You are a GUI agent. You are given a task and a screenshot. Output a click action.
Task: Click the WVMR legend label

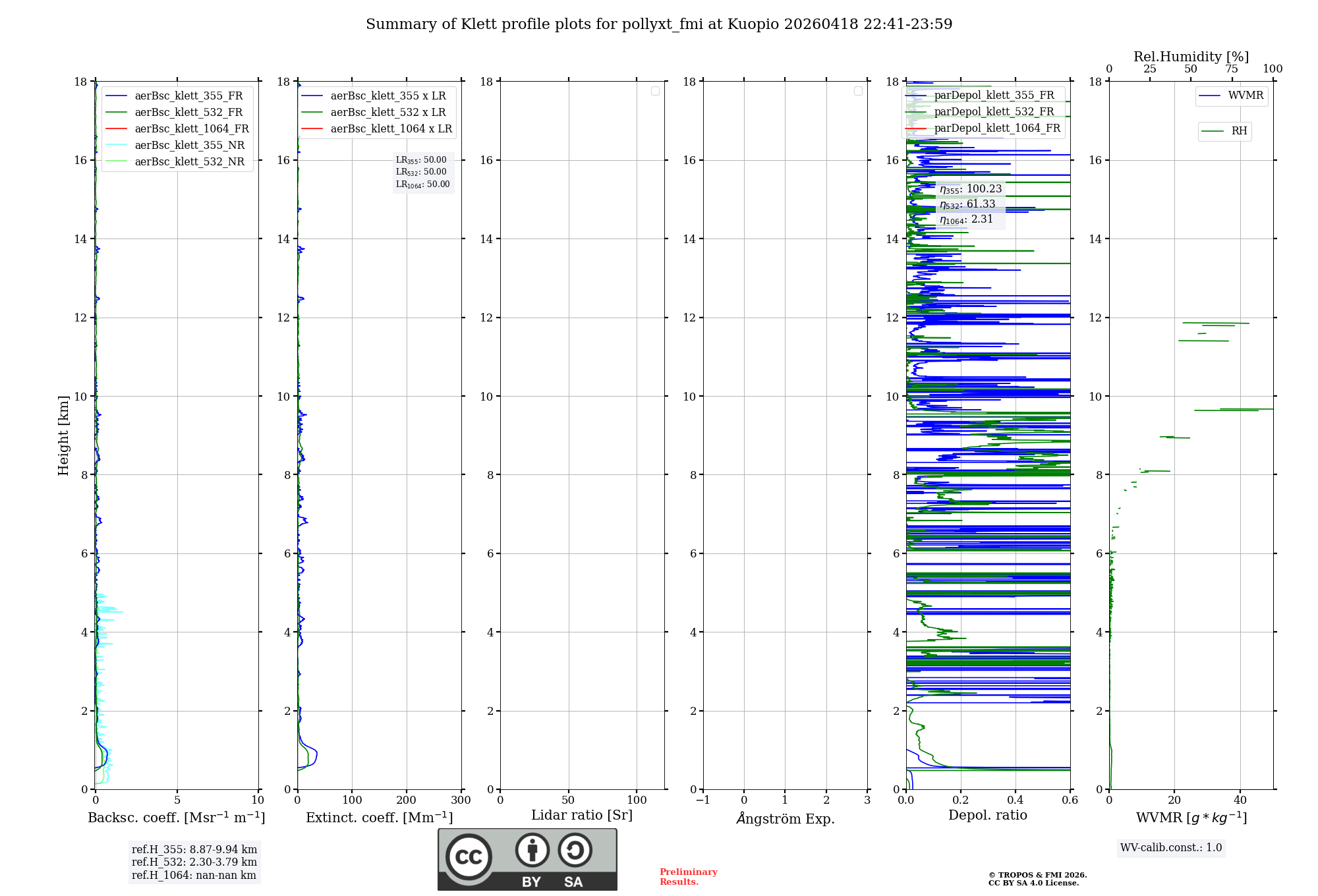[x=1246, y=96]
